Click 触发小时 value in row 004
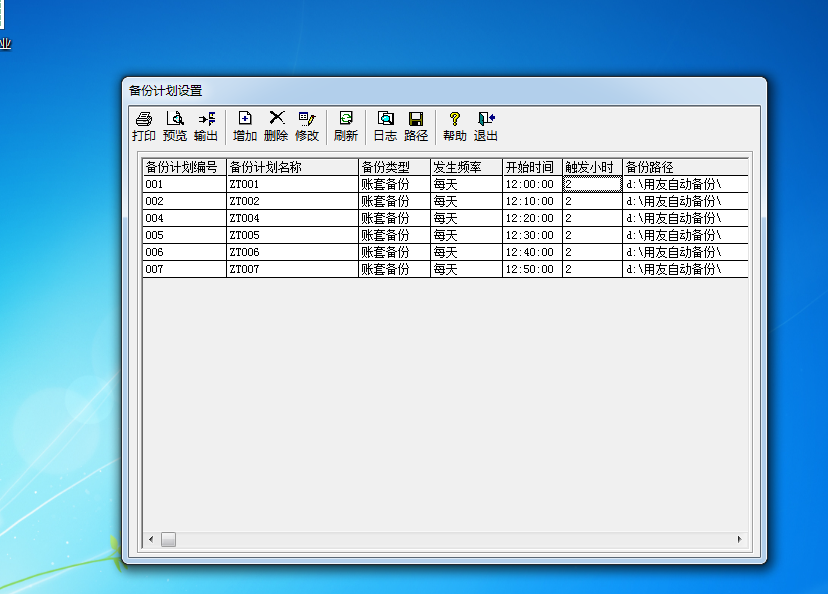 pyautogui.click(x=592, y=218)
